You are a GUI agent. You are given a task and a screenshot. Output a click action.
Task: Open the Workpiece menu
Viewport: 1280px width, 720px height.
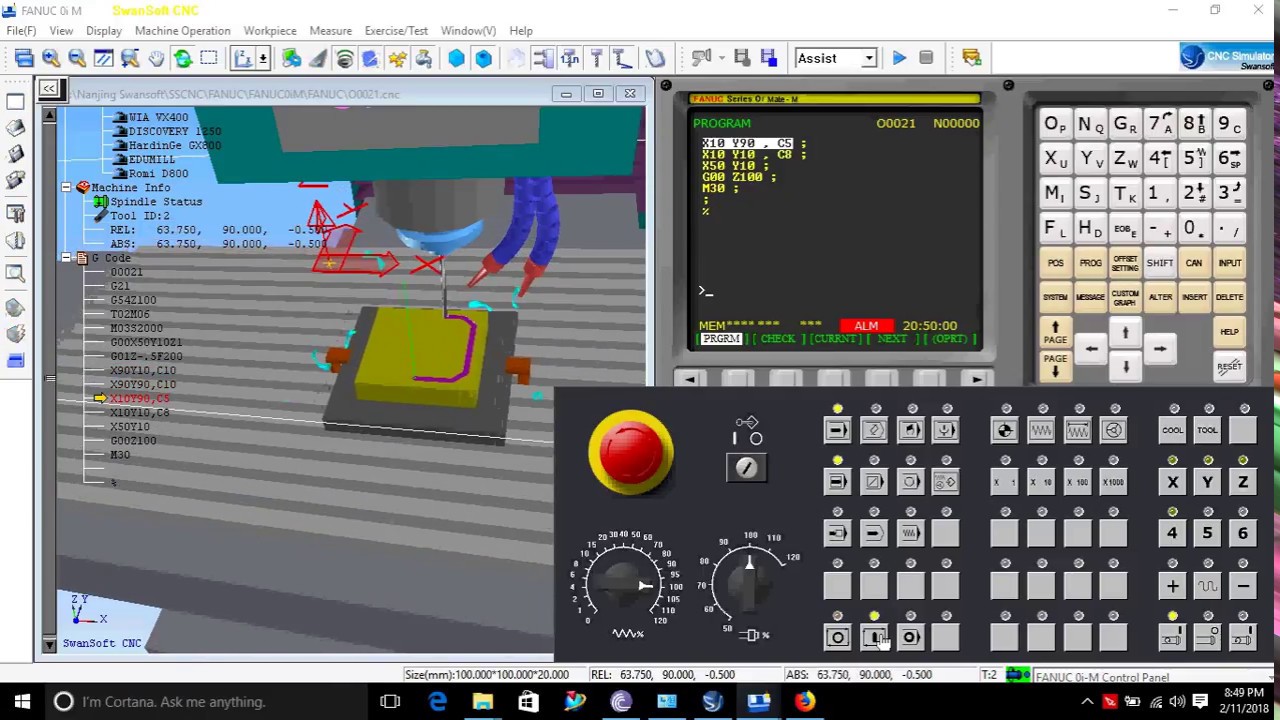coord(270,31)
